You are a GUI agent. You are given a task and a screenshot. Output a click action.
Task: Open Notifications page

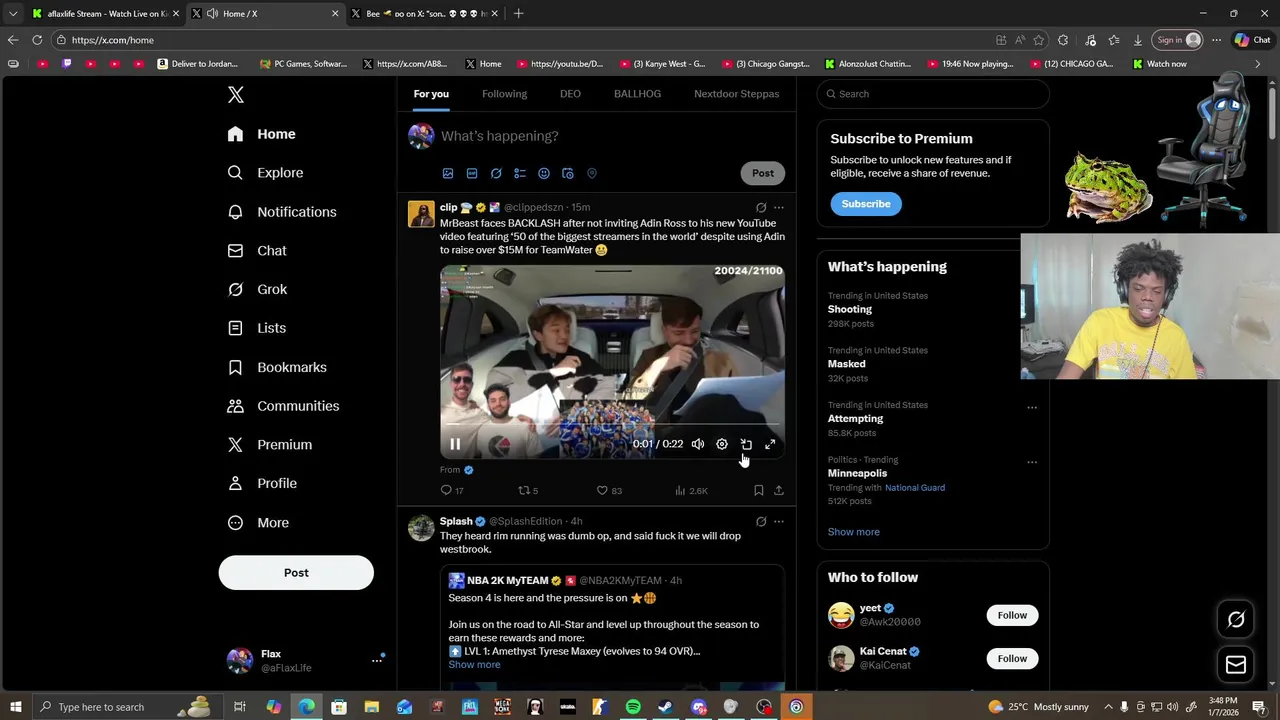click(282, 212)
